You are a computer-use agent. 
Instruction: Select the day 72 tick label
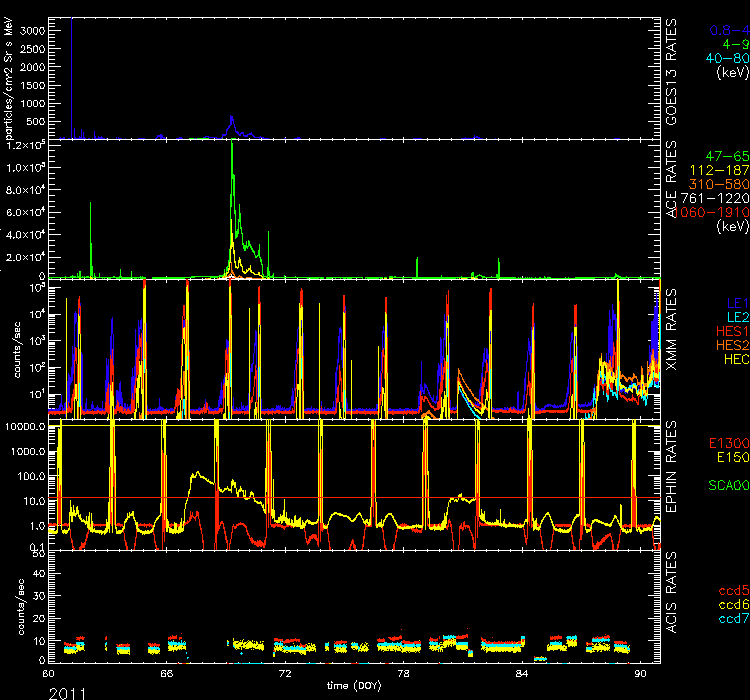tap(284, 674)
